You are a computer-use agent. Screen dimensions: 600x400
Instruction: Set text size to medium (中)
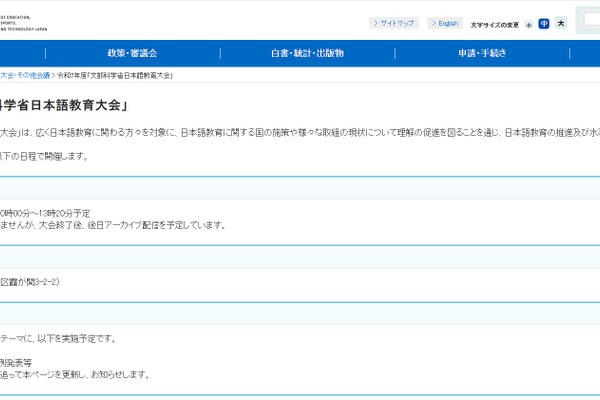(544, 23)
